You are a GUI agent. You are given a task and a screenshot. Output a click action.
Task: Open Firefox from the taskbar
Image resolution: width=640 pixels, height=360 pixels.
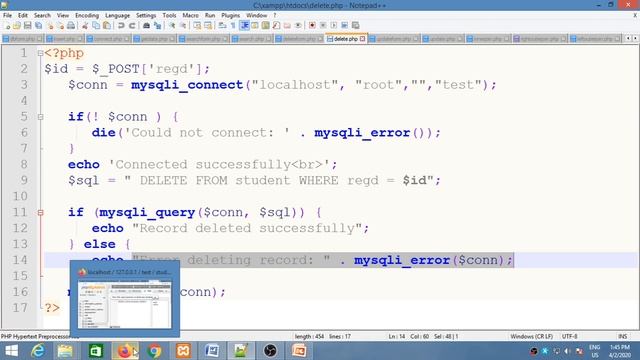(x=125, y=351)
